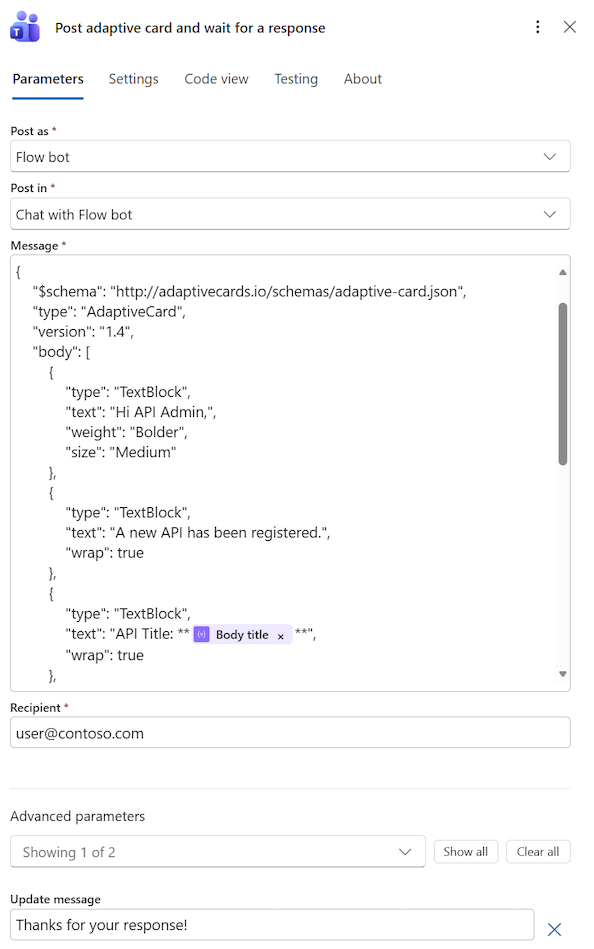Switch to the Testing tab
Image resolution: width=594 pixels, height=949 pixels.
pos(296,78)
